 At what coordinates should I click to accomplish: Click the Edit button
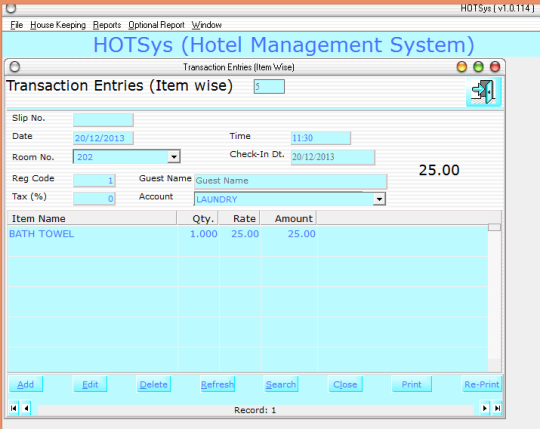coord(90,384)
